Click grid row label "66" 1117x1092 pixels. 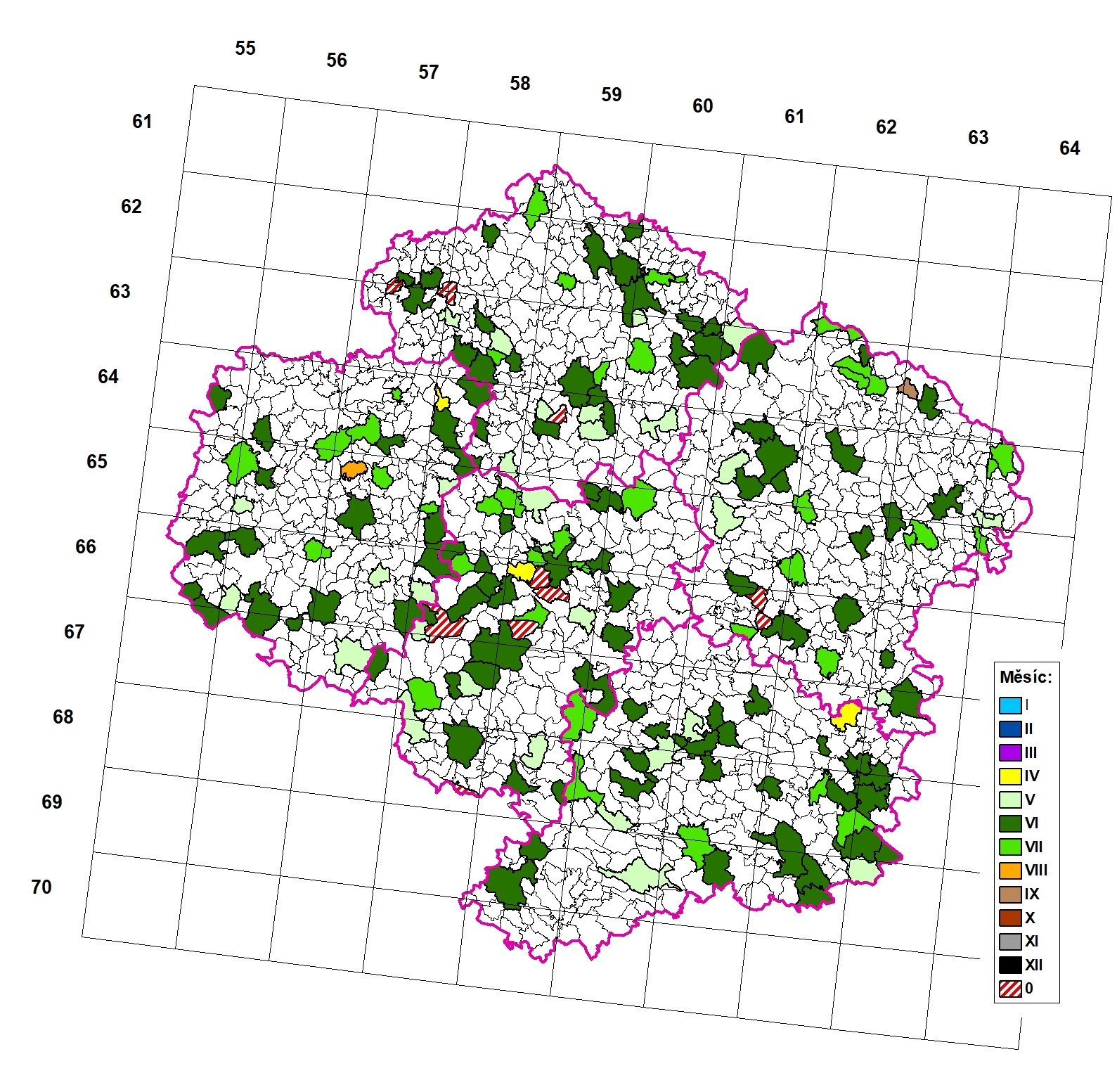pyautogui.click(x=86, y=547)
